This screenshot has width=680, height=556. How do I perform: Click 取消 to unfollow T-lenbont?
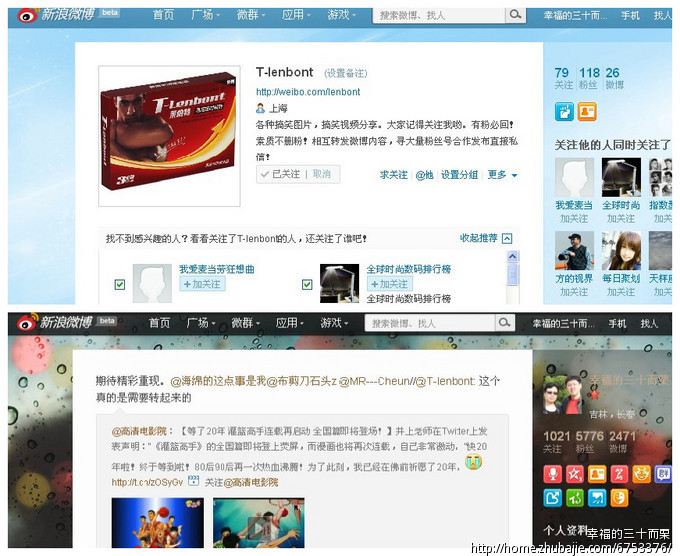tap(321, 174)
